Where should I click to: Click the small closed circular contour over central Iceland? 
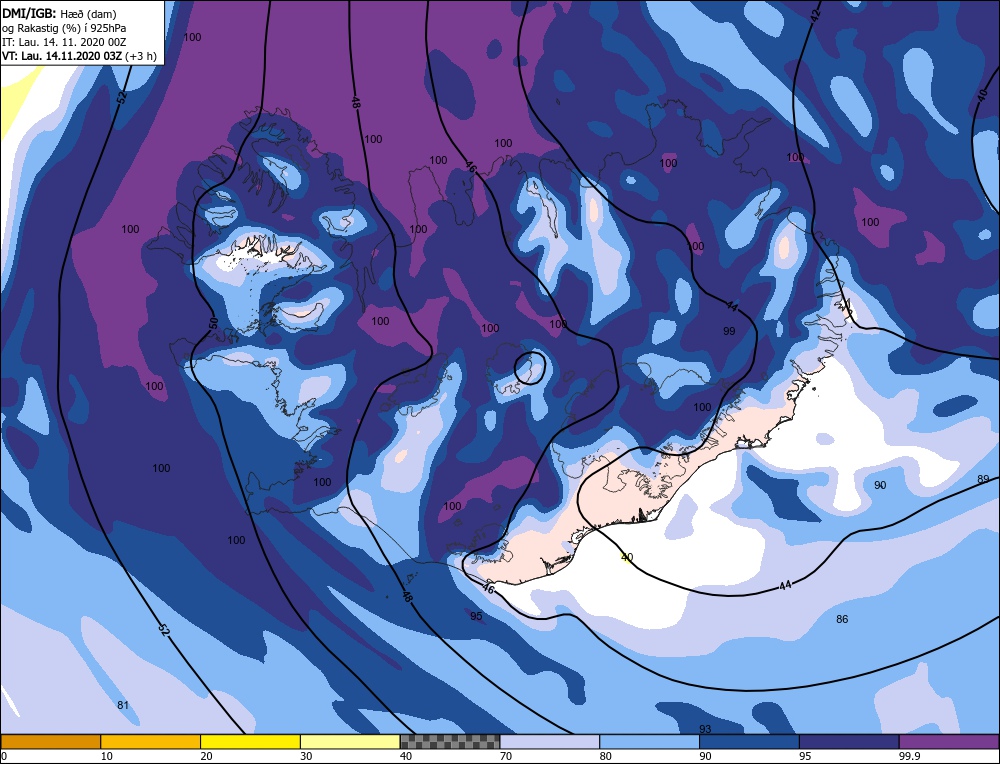(x=529, y=368)
